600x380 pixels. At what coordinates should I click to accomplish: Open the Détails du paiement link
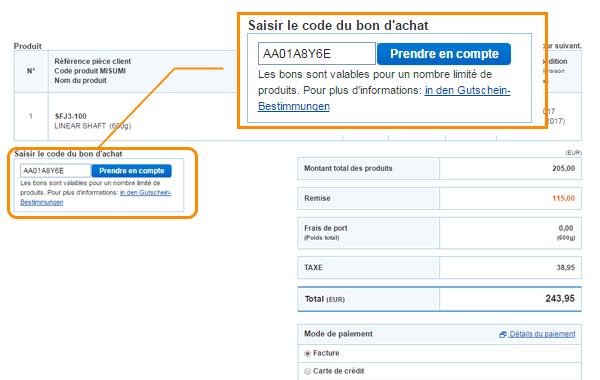(542, 334)
